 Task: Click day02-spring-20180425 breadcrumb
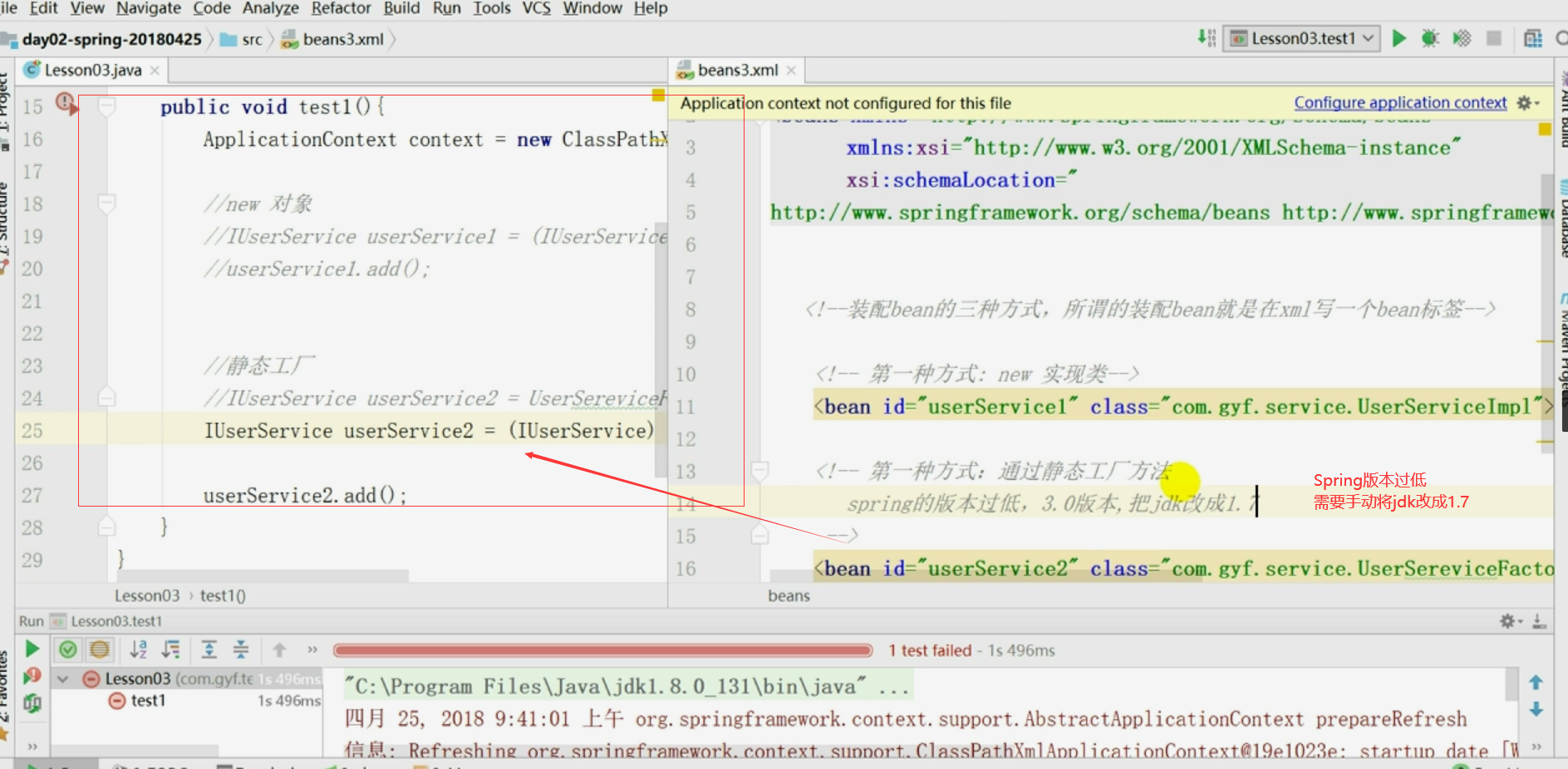(x=111, y=39)
